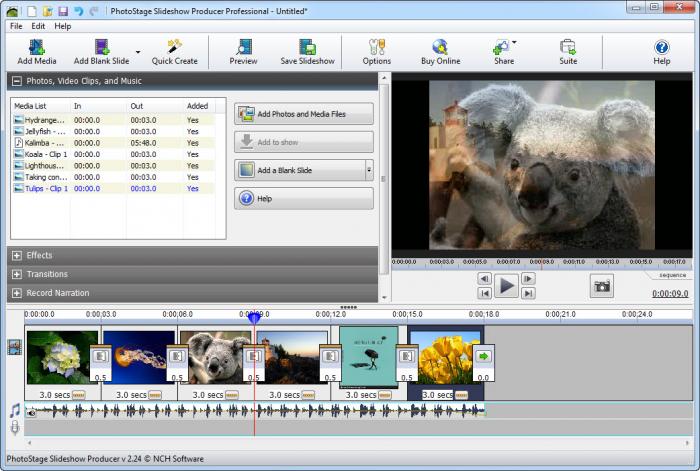Jump to end of the sequence
Viewport: 700px width, 471px height.
(x=528, y=293)
